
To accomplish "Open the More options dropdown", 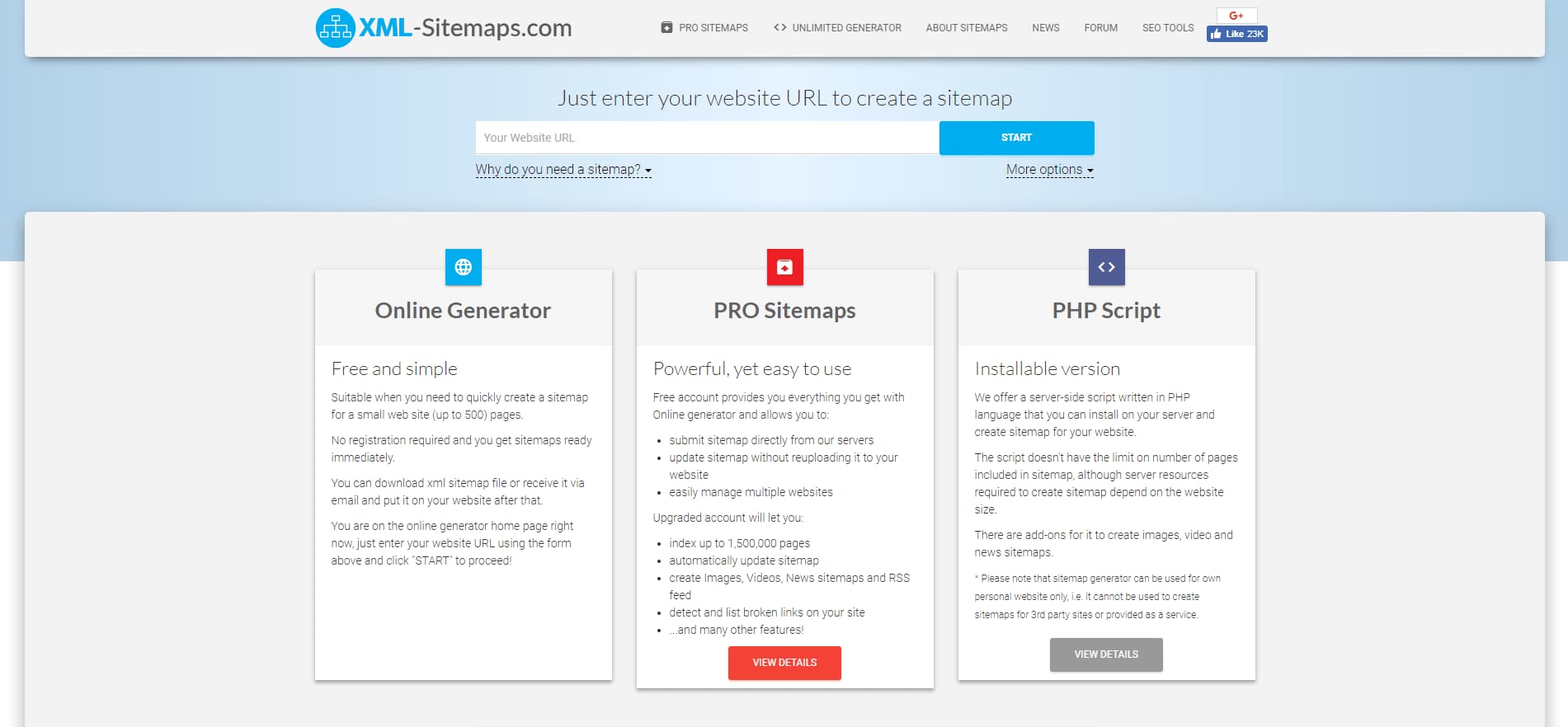I will point(1044,170).
